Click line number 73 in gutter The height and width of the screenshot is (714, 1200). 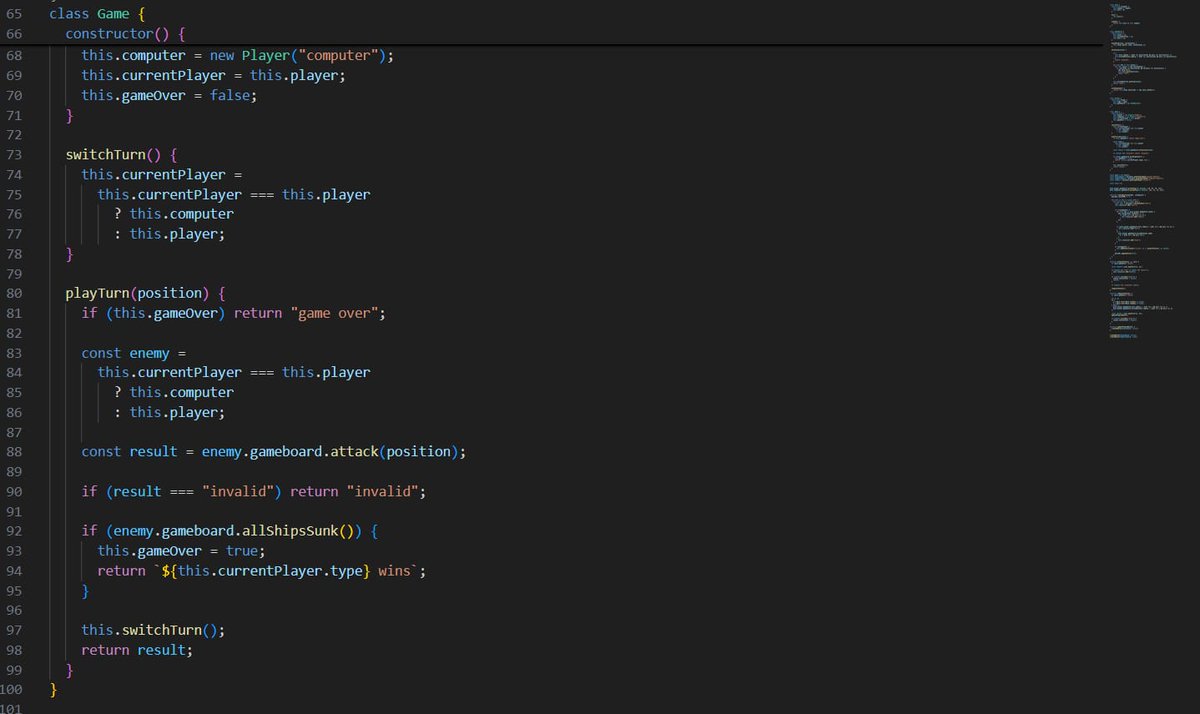point(14,155)
